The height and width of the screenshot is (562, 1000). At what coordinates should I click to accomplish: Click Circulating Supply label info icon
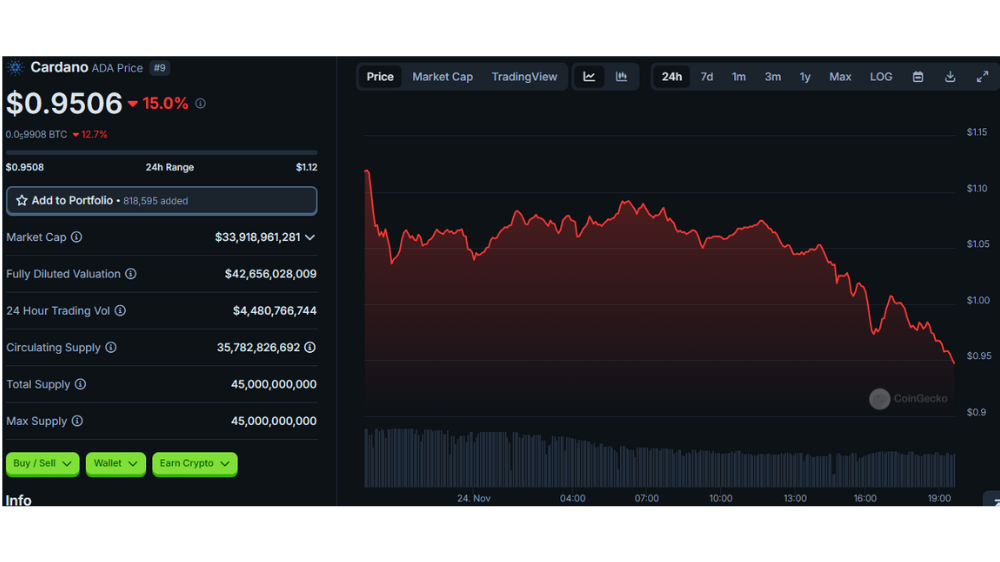(x=111, y=348)
